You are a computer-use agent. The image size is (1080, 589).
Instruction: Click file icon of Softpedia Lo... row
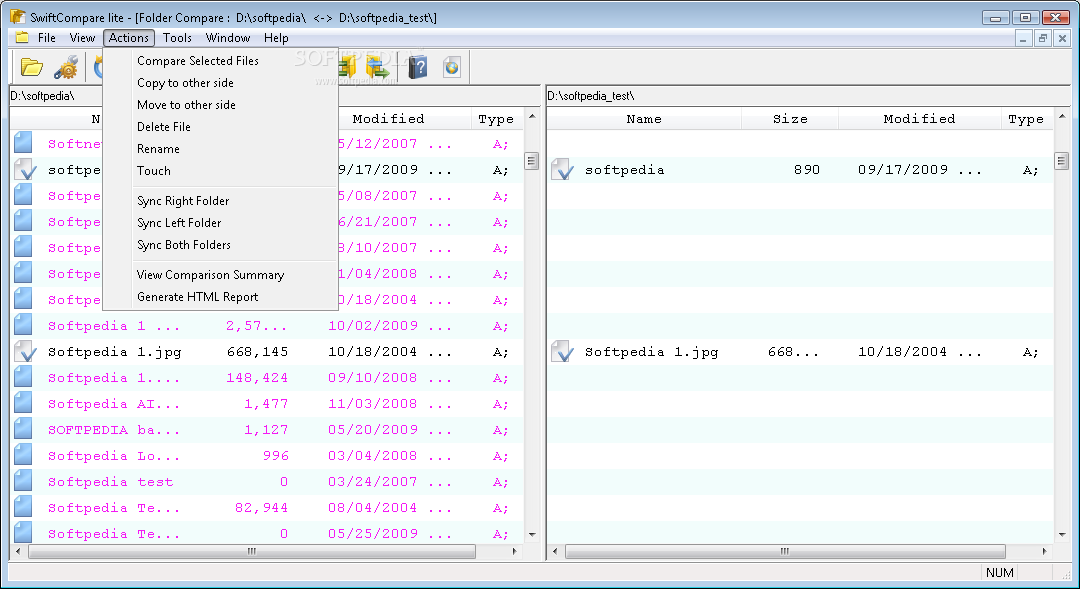pos(23,455)
